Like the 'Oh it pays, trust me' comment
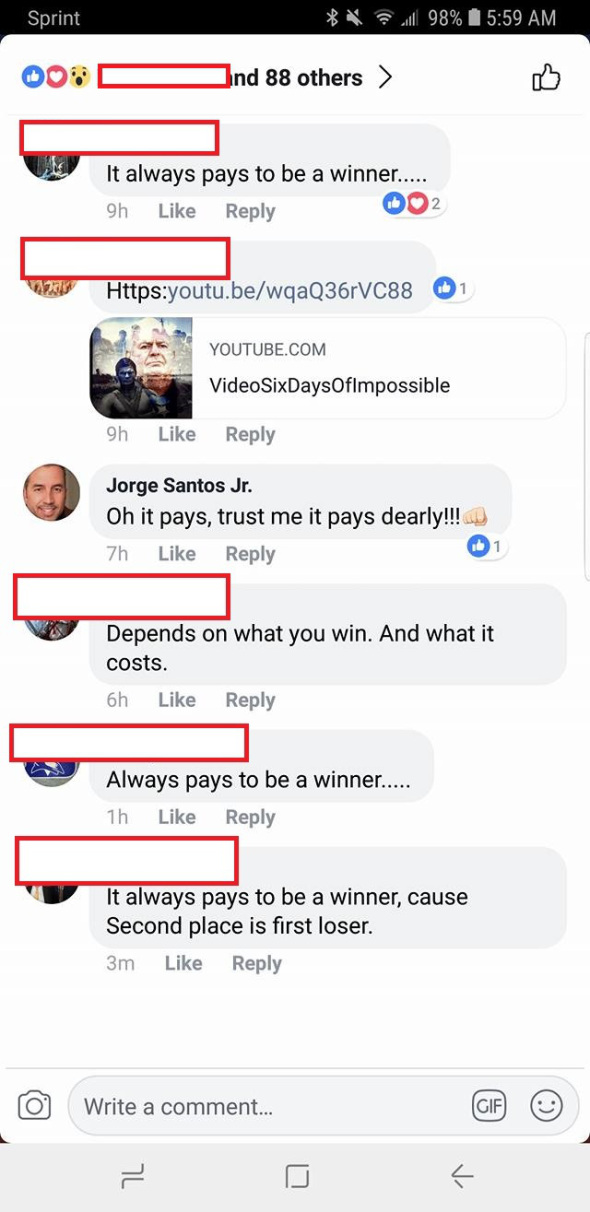This screenshot has width=590, height=1212. (x=177, y=554)
